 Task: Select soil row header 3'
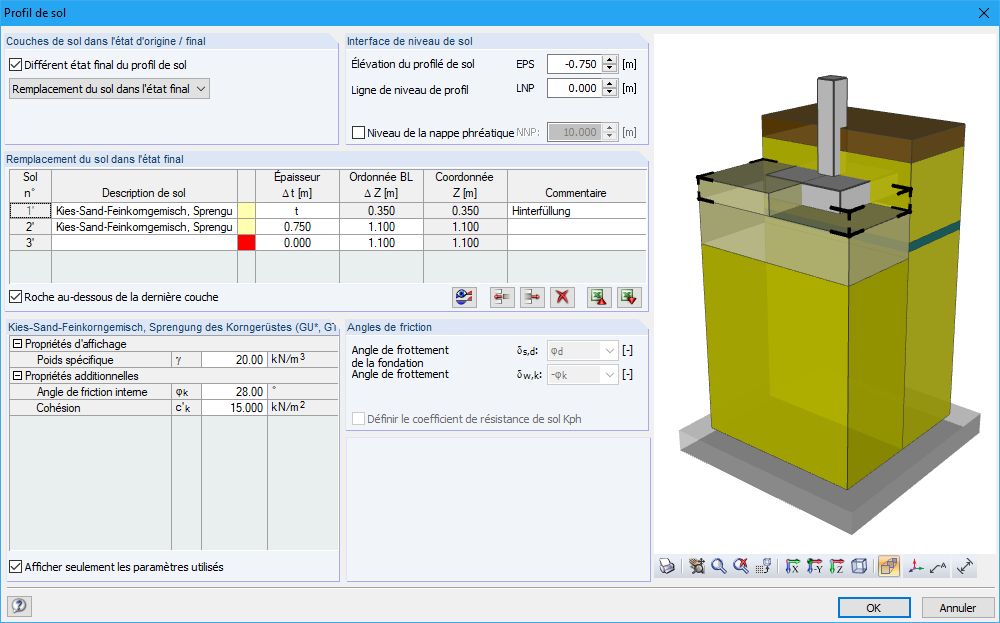(31, 242)
